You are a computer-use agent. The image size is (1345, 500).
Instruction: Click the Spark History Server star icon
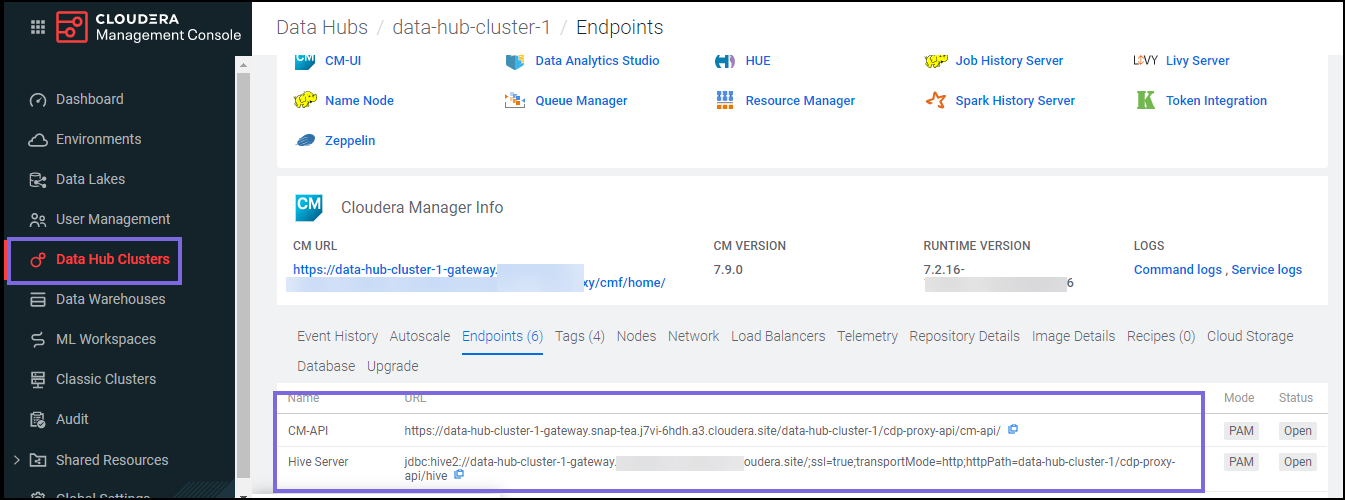935,100
